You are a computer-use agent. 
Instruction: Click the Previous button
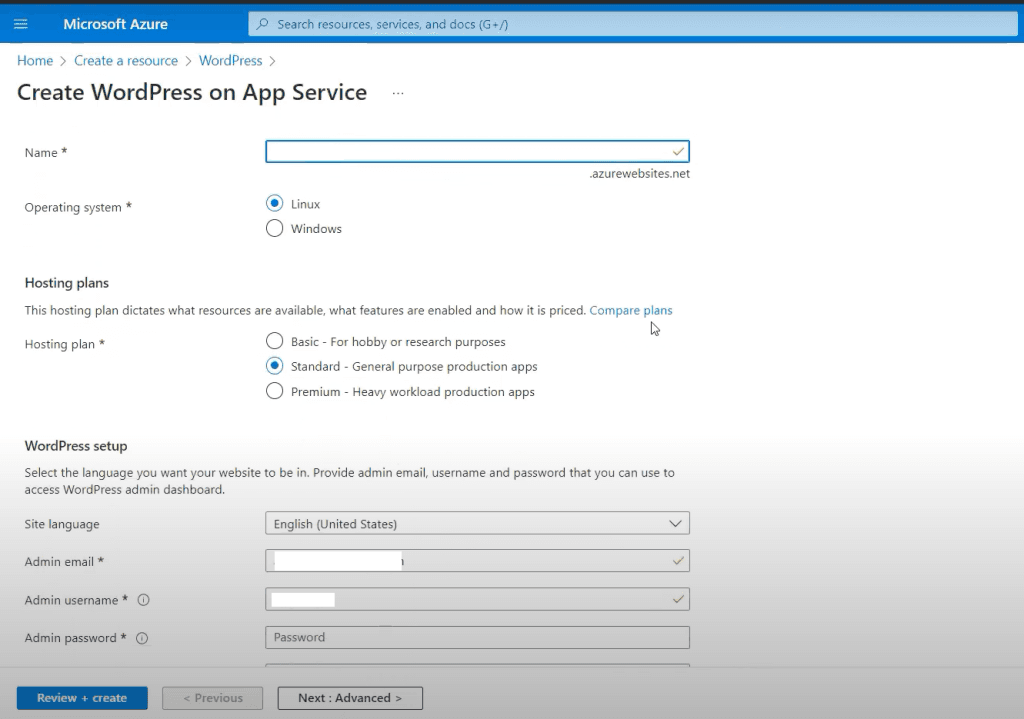(213, 697)
